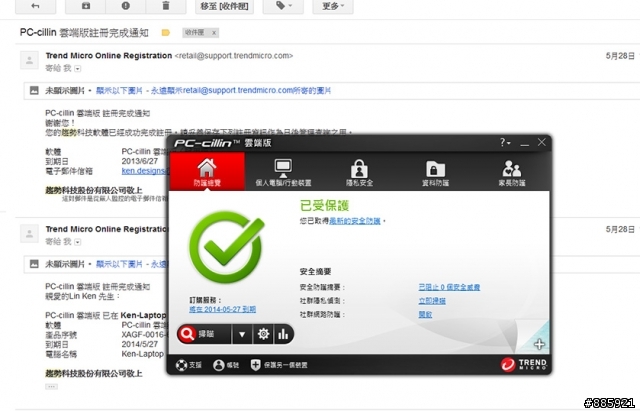Image resolution: width=640 pixels, height=411 pixels.
Task: Click the yellow importance marker beside subject
Action: (165, 33)
